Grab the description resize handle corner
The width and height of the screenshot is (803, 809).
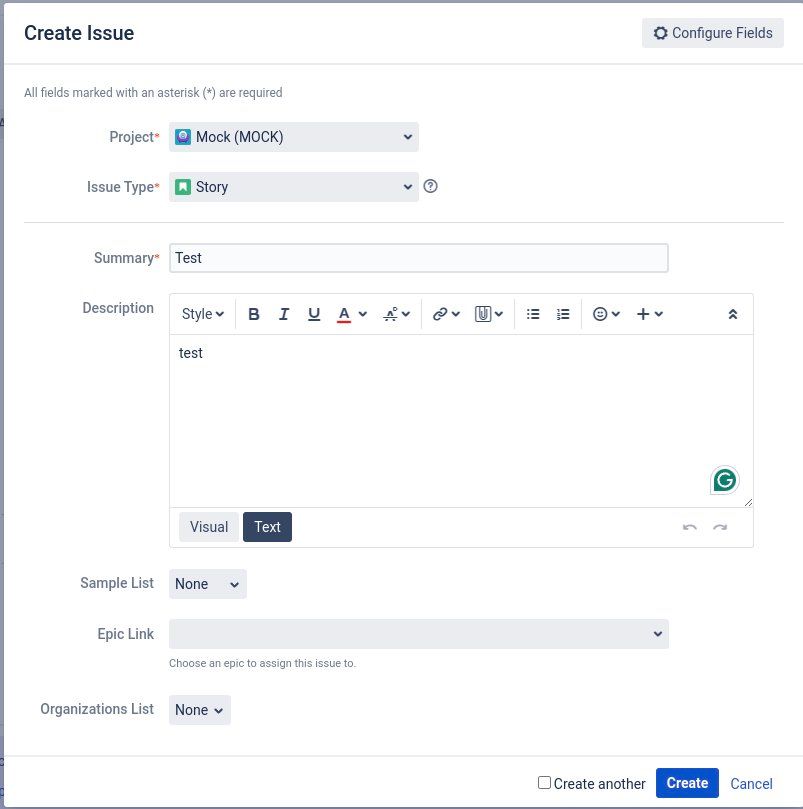(x=748, y=503)
